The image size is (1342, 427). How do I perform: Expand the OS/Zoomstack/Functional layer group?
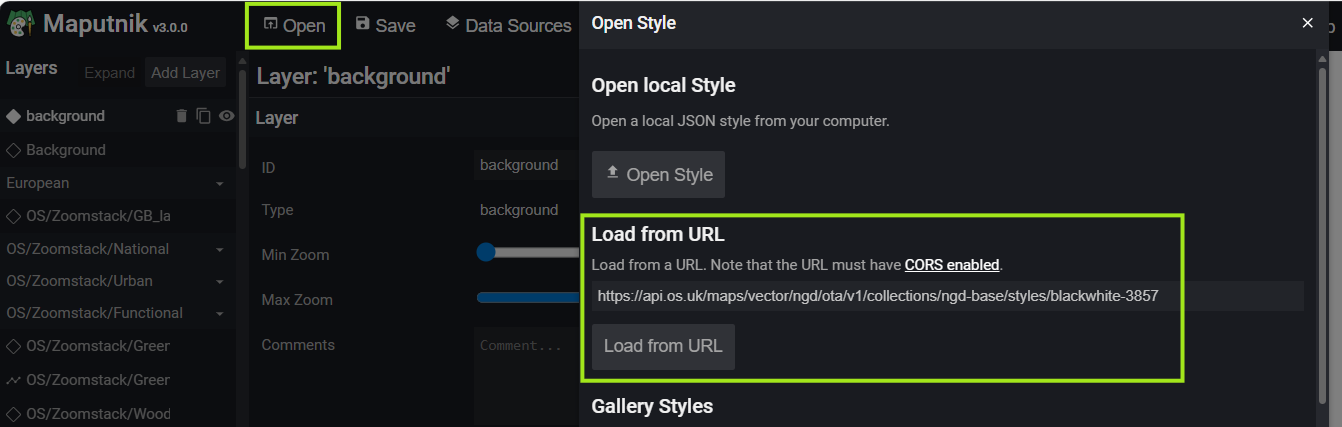tap(219, 314)
